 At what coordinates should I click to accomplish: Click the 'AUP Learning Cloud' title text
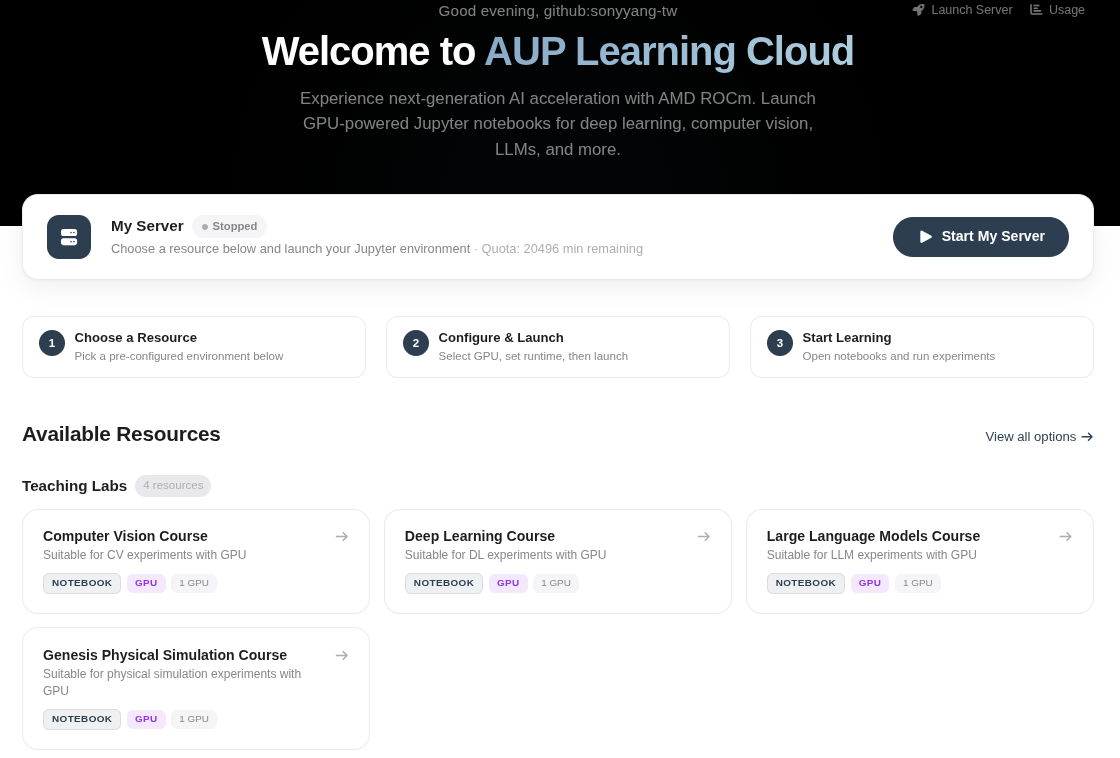tap(669, 51)
